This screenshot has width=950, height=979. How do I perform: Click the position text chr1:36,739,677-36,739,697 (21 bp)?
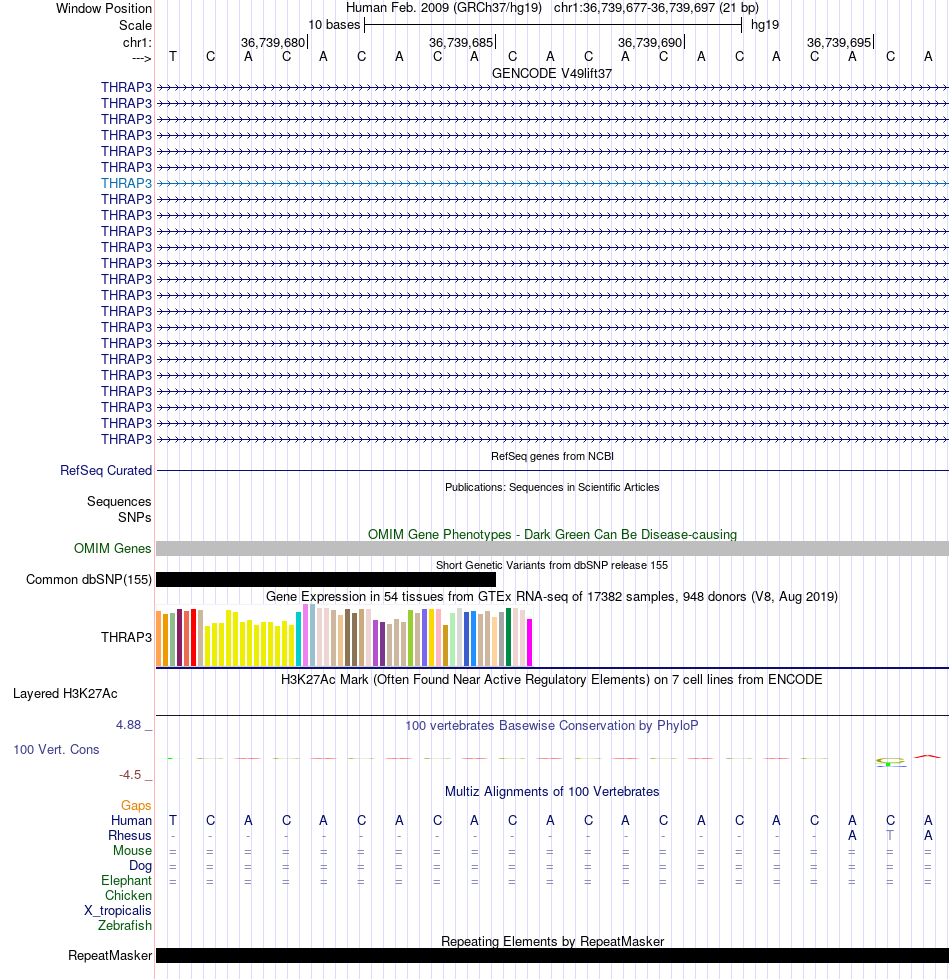[656, 8]
